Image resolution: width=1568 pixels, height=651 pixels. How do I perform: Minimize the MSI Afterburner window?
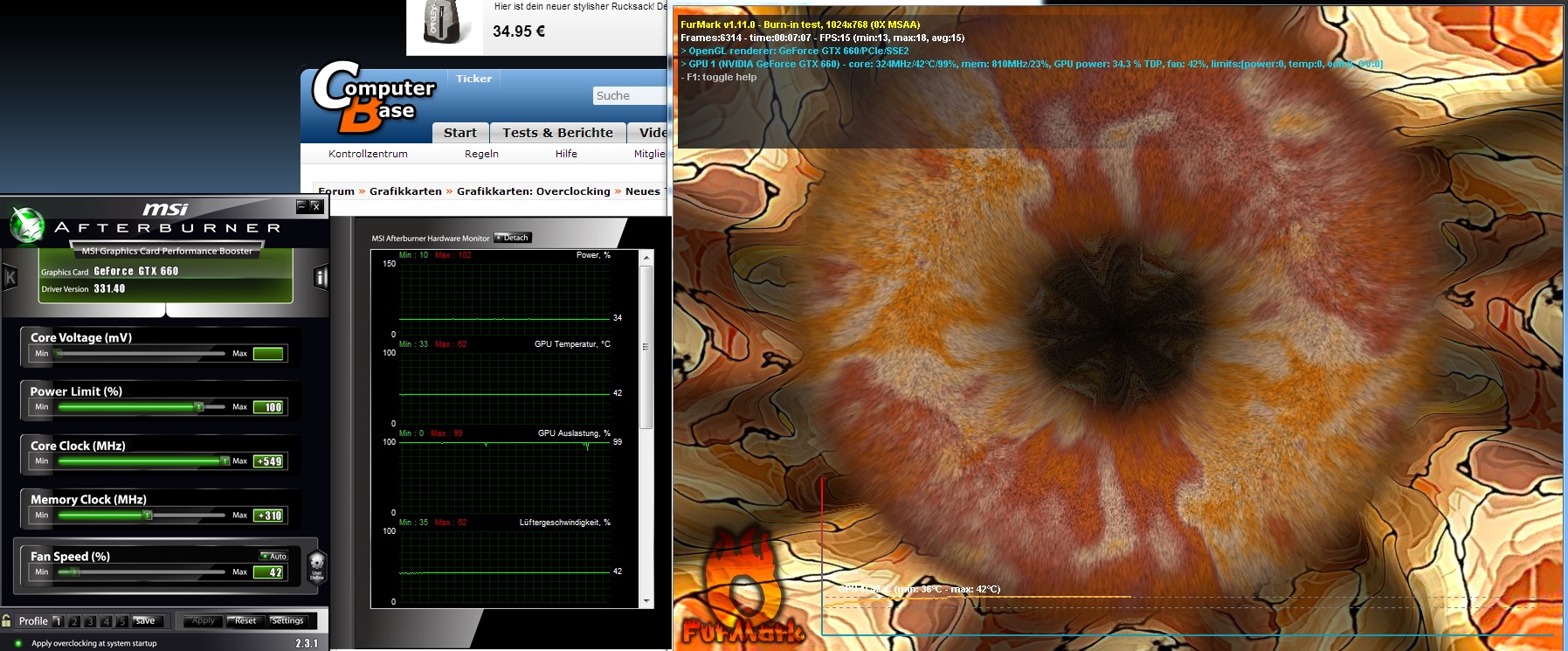(301, 206)
